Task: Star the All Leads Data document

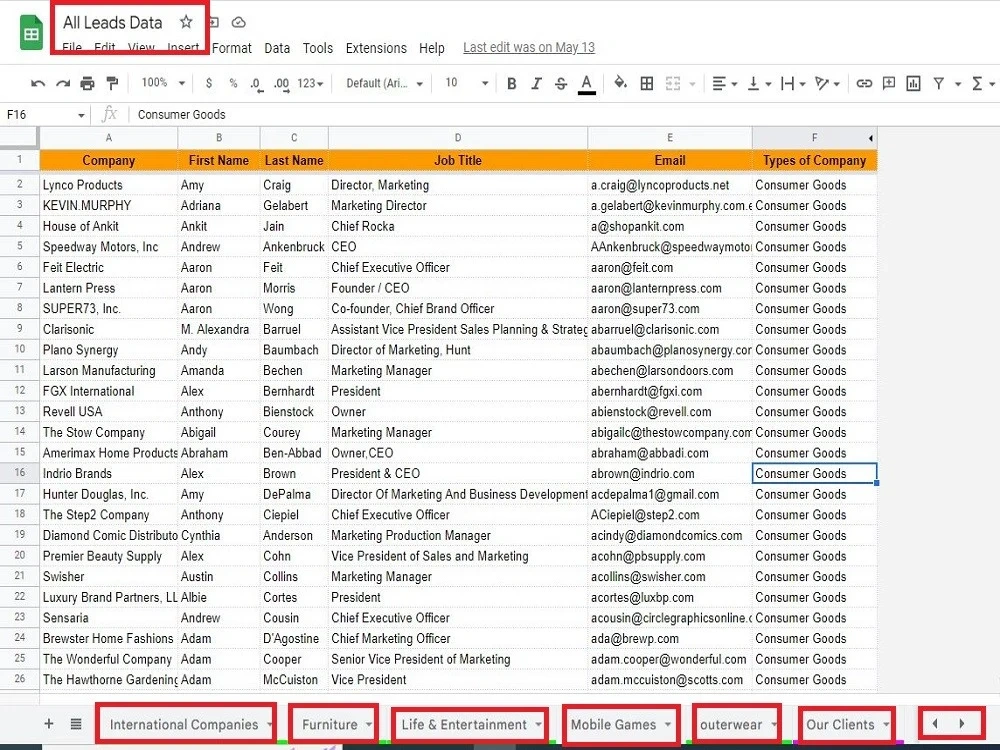Action: [186, 22]
